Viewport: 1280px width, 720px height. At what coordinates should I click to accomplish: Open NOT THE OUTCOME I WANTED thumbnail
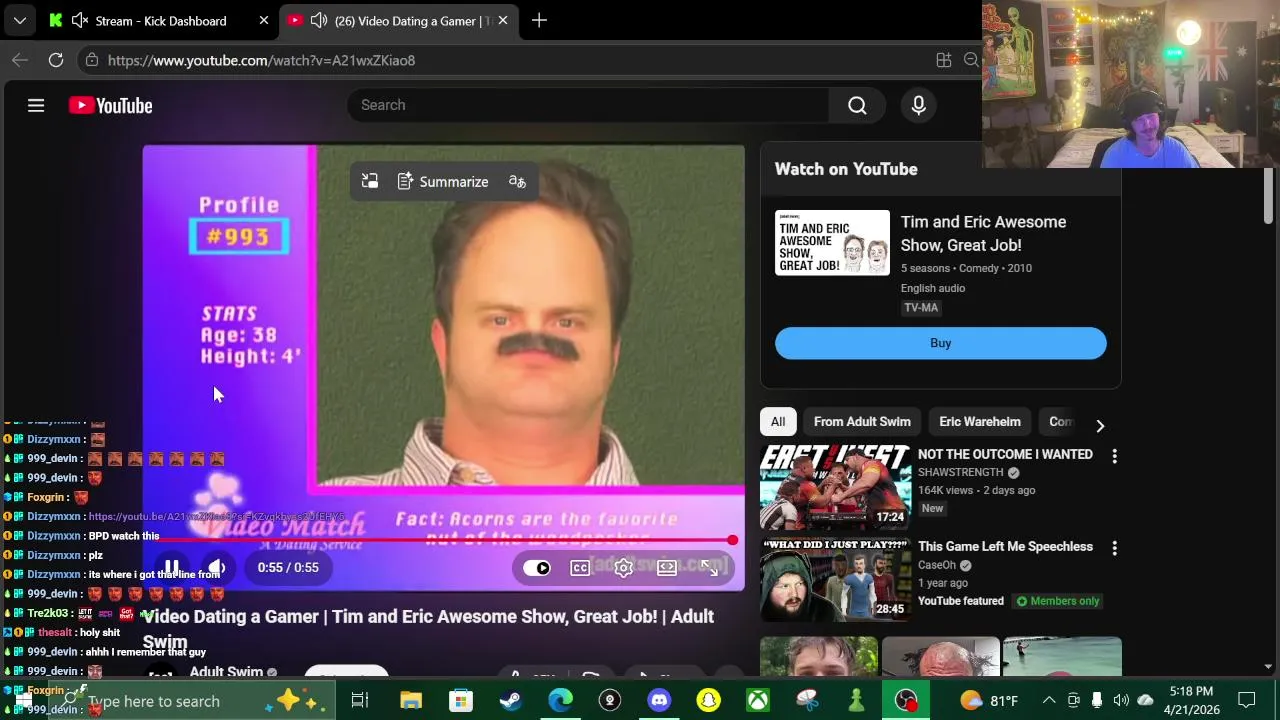click(835, 487)
